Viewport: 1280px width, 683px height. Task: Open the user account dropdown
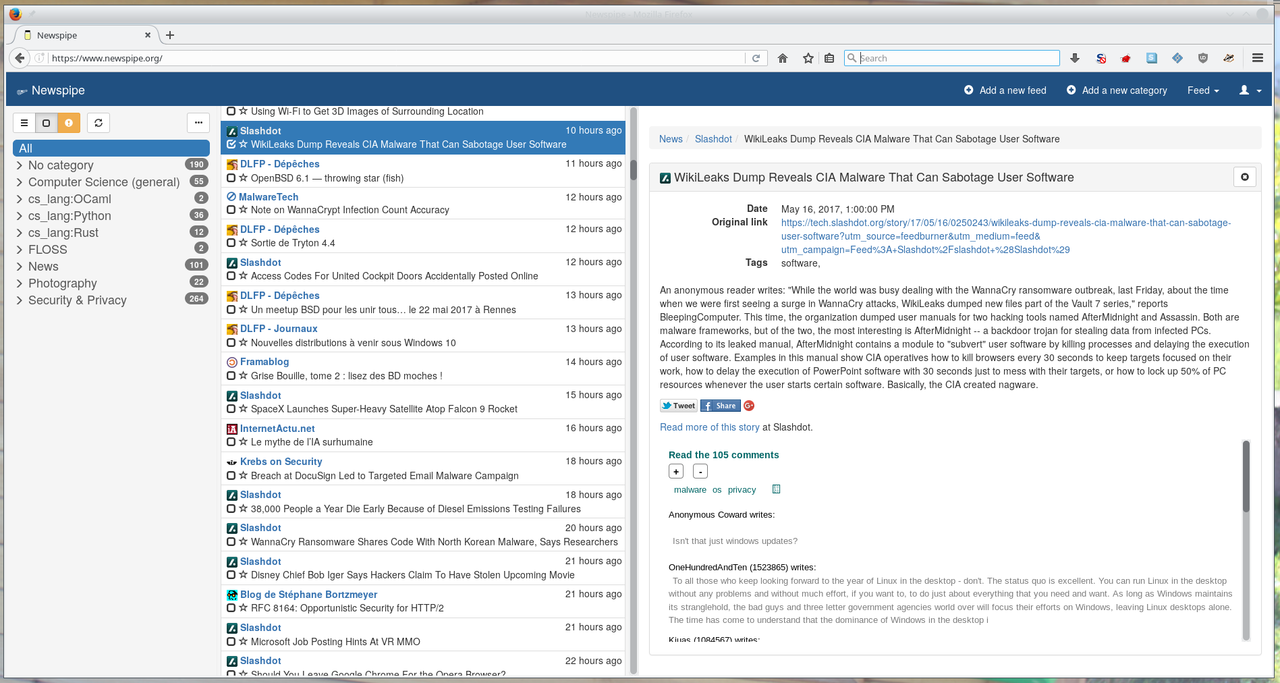[1250, 90]
